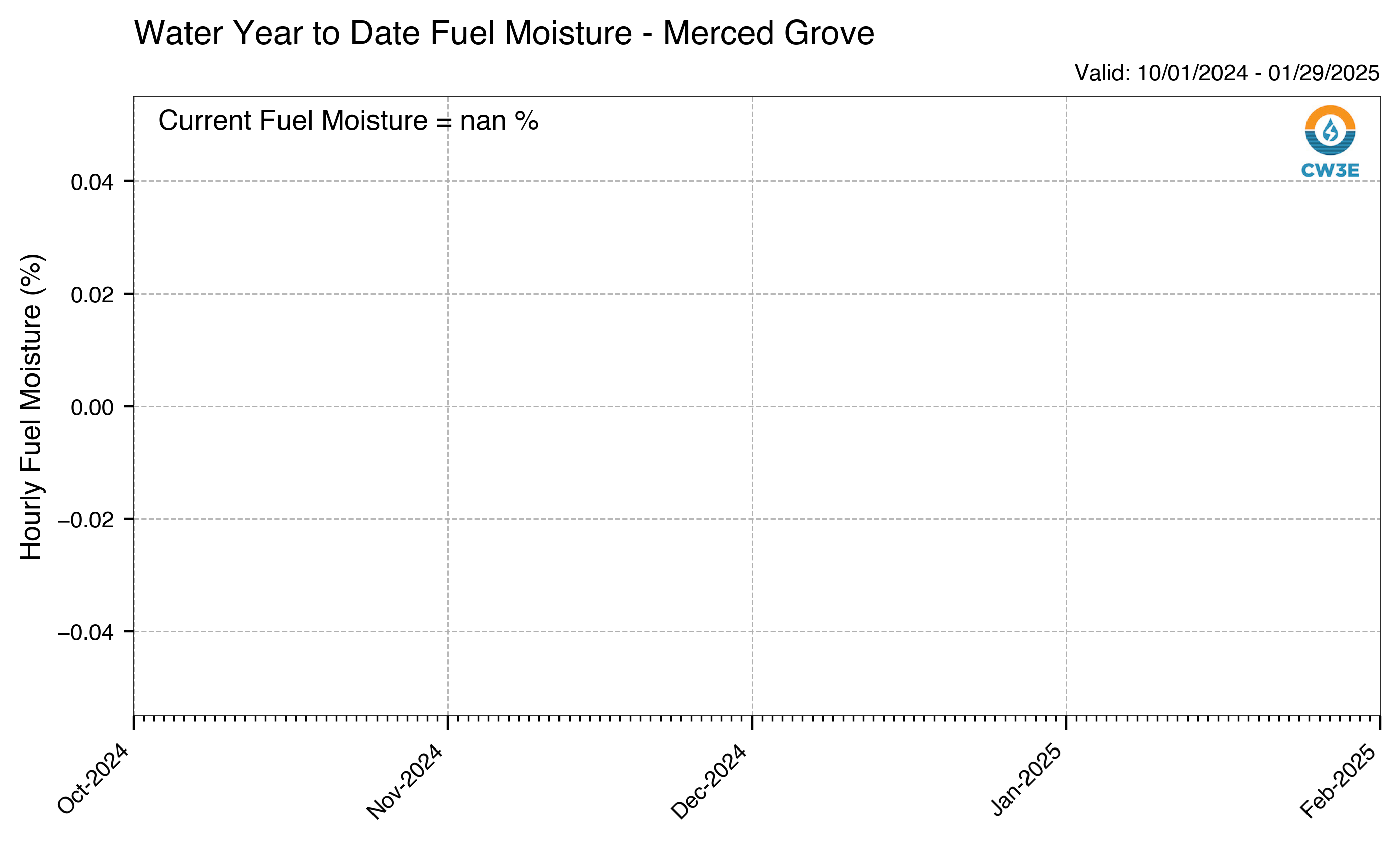Click the Oct-2024 x-axis label
The width and height of the screenshot is (1400, 843).
click(x=94, y=778)
